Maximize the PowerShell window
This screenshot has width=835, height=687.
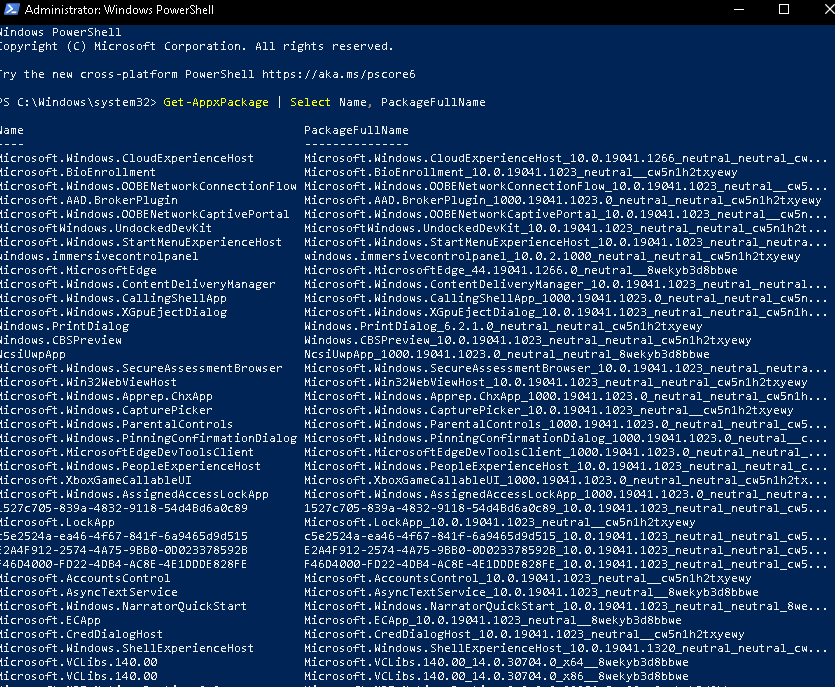pyautogui.click(x=784, y=10)
